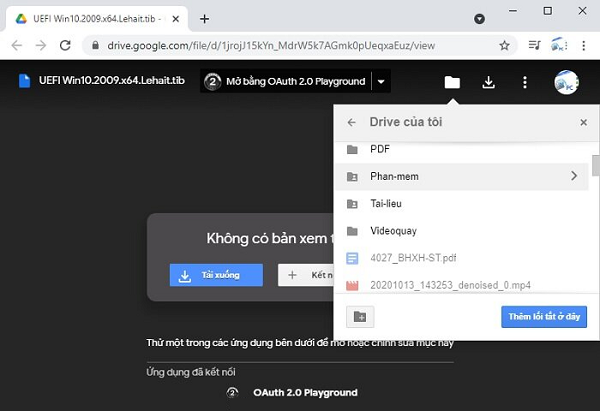Viewport: 600px width, 411px height.
Task: Click the 4027_BHXH-ST.pdf file entry
Action: point(462,258)
